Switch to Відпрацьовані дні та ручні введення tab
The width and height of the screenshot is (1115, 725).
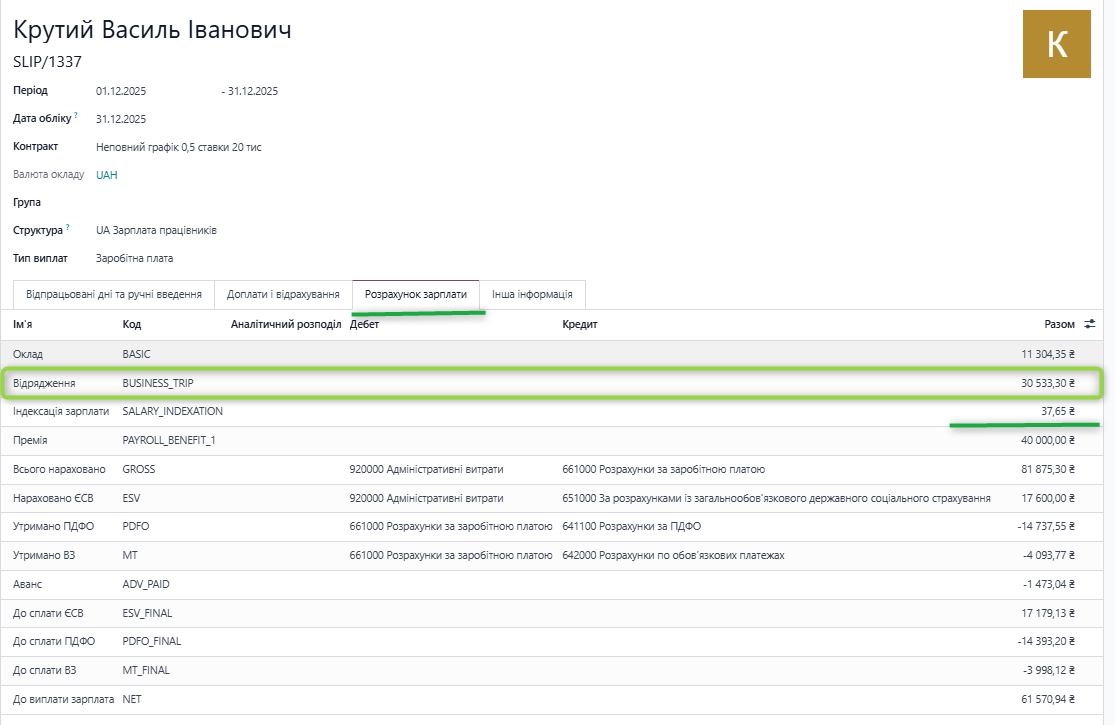[113, 295]
